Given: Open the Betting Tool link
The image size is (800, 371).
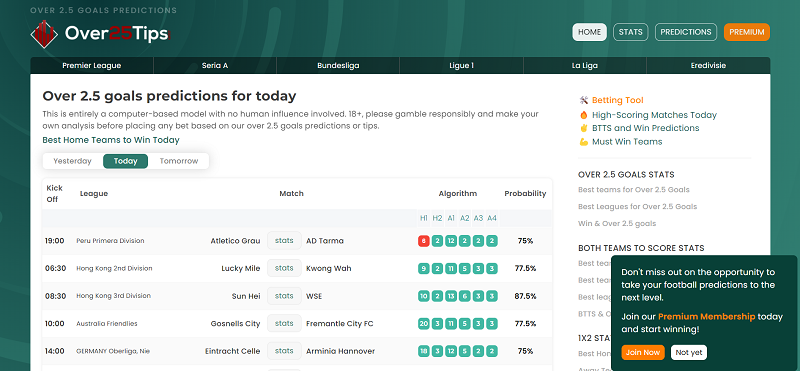Looking at the screenshot, I should (x=617, y=101).
